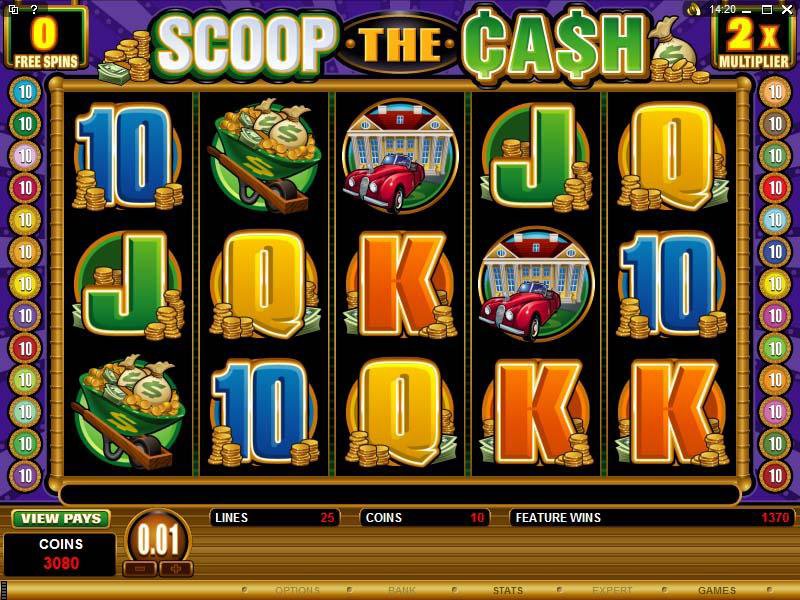Toggle the sound speaker icon
The width and height of the screenshot is (800, 600).
(694, 9)
